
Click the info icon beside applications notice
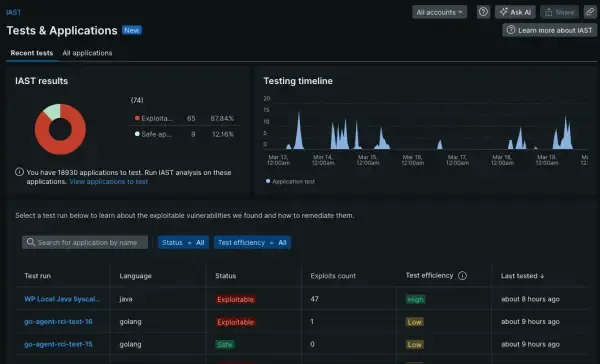19,172
